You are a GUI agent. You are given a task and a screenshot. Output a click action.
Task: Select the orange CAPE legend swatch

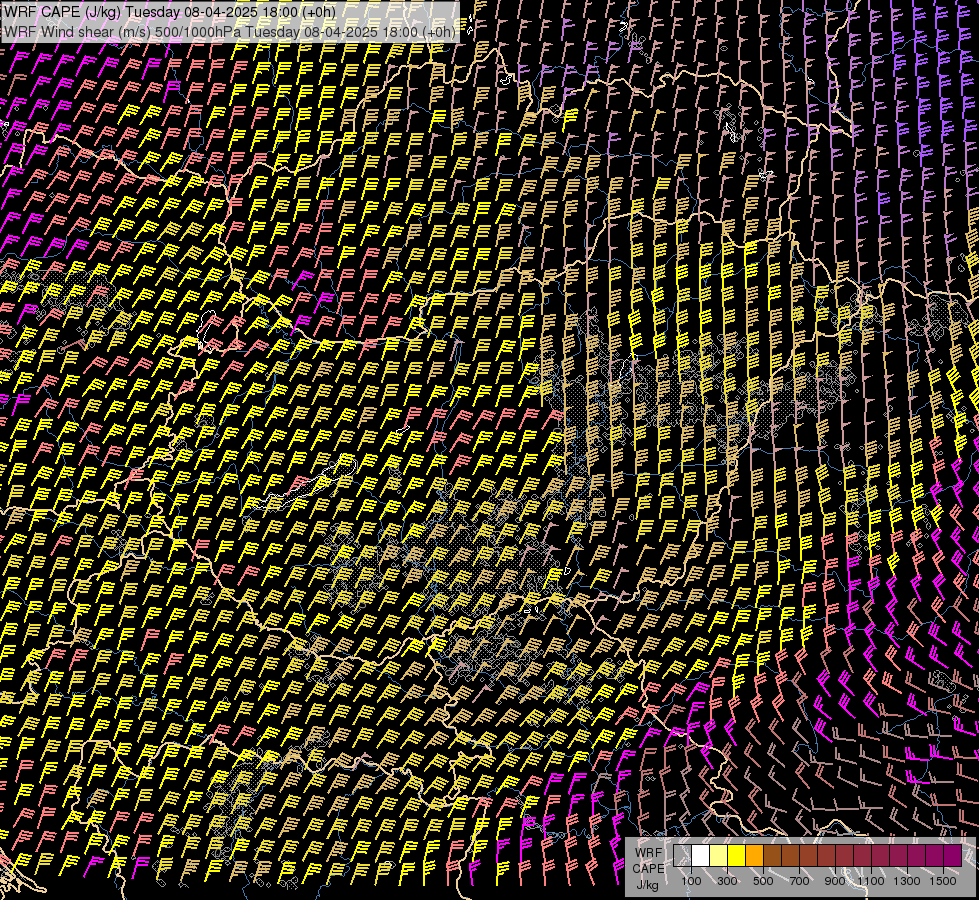[754, 855]
